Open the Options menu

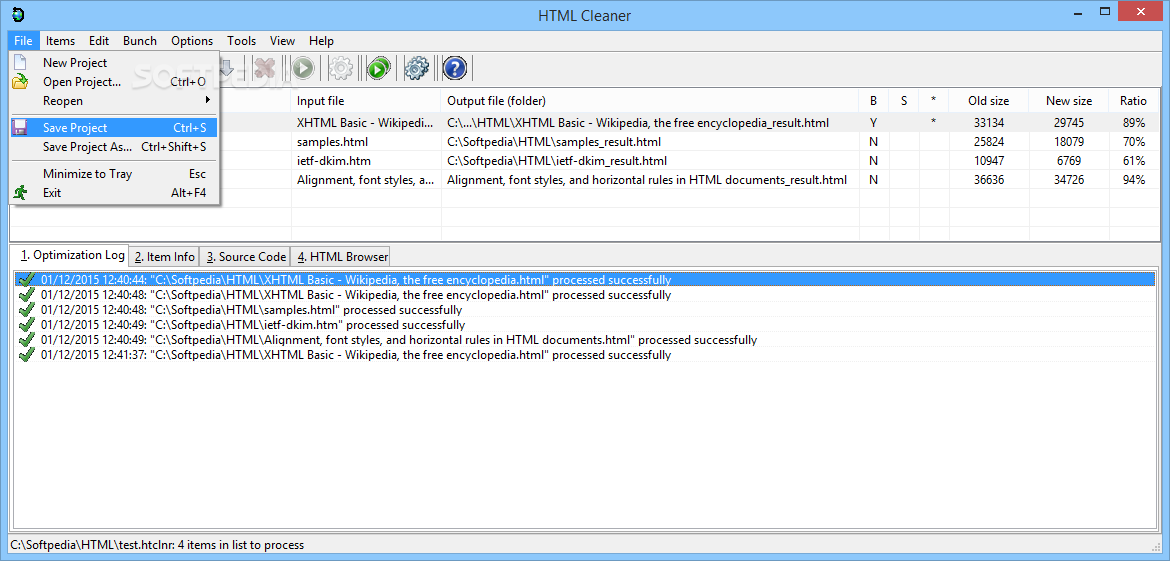(x=192, y=41)
